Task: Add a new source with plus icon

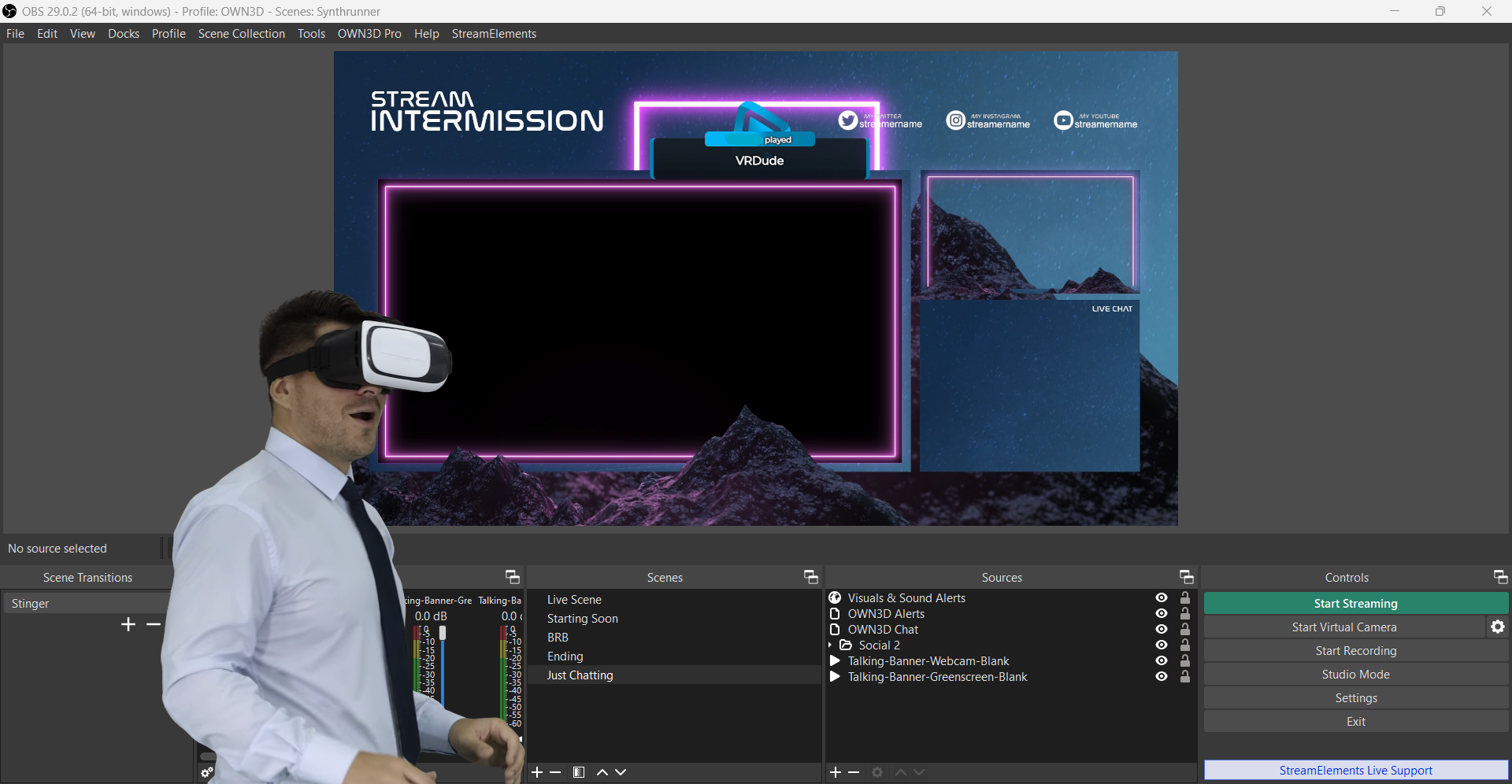Action: [836, 772]
